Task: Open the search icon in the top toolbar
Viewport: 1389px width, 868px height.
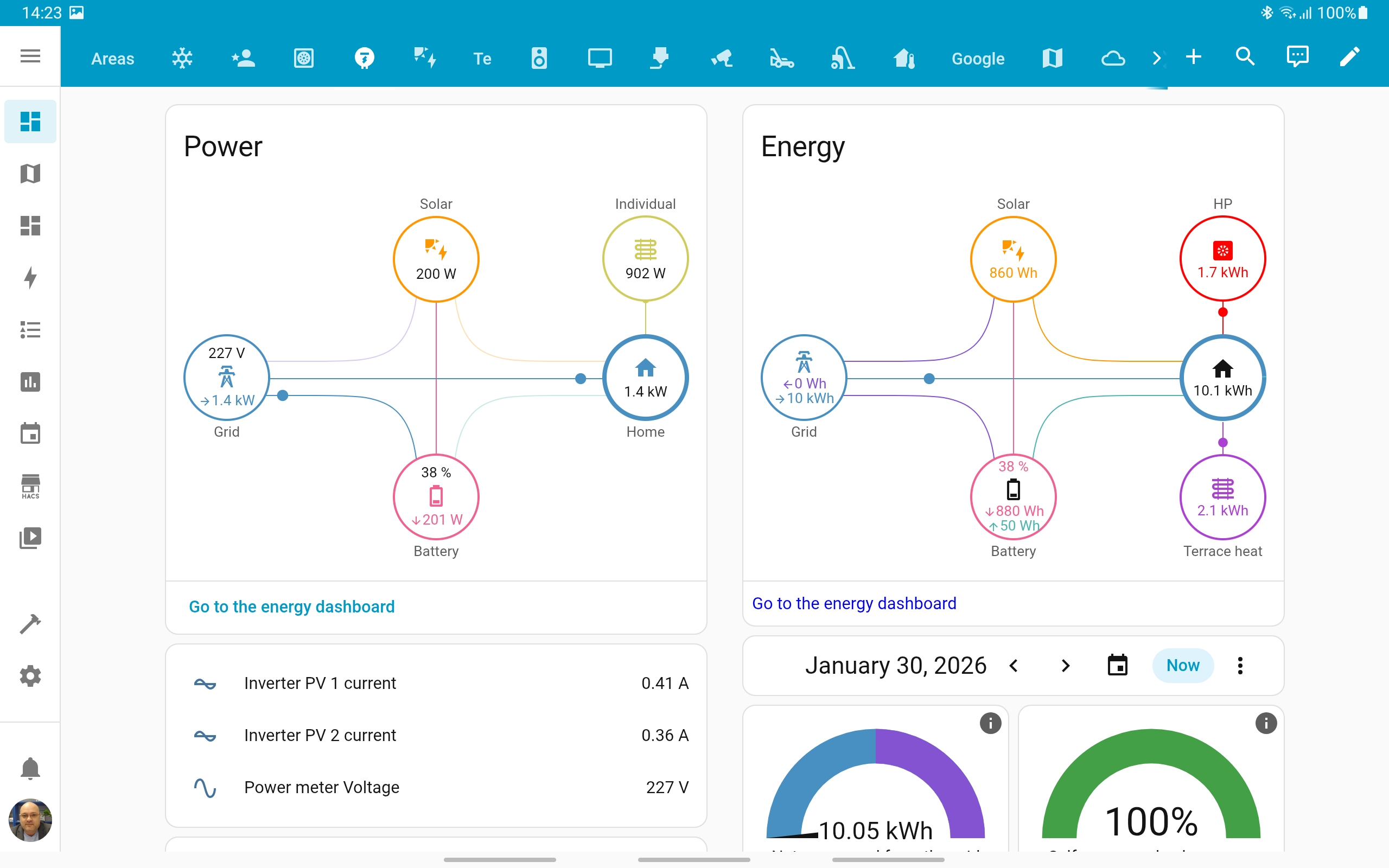Action: (1244, 57)
